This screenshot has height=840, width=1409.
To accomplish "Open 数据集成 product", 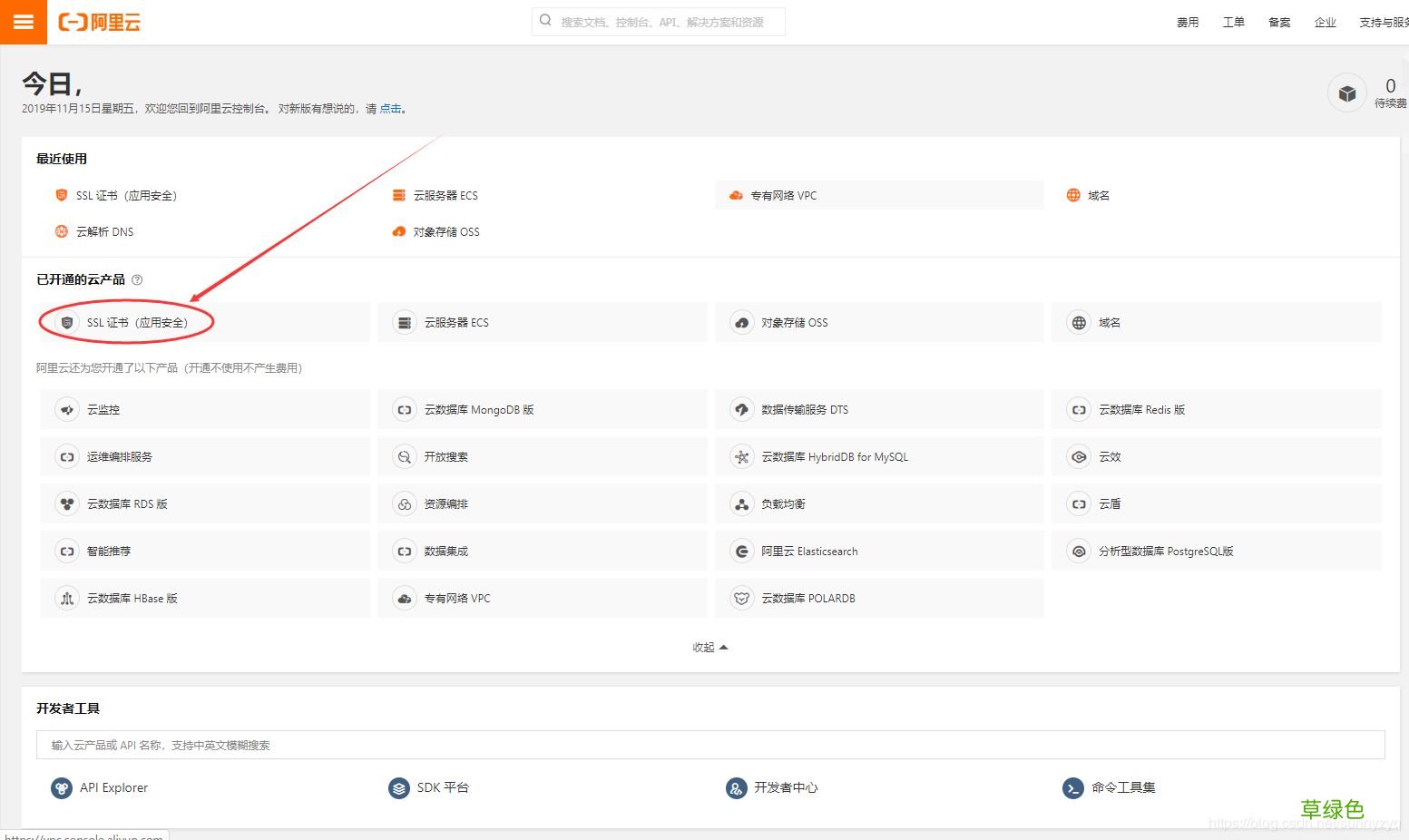I will (x=543, y=551).
